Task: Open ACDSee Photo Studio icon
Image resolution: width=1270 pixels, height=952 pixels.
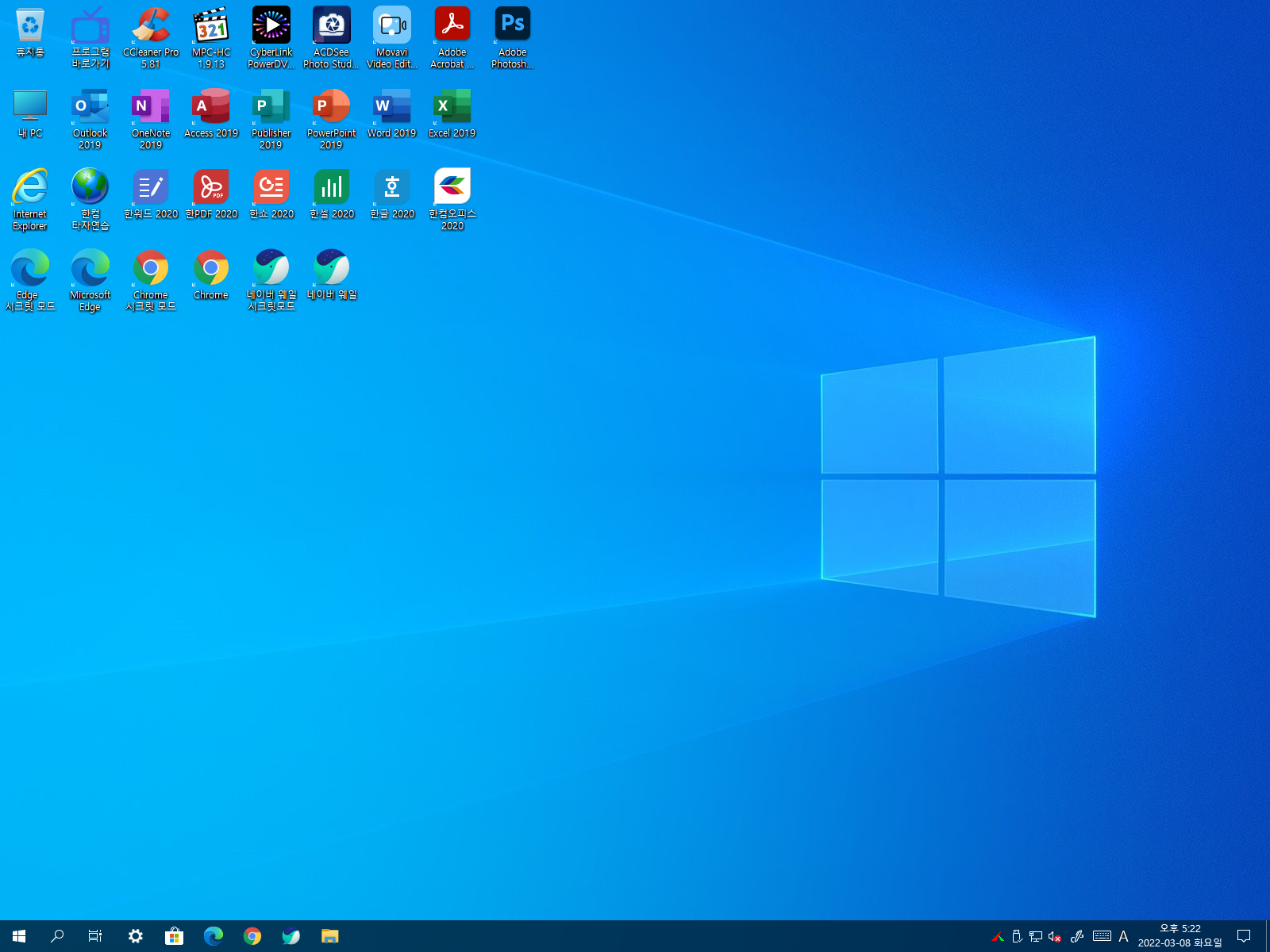Action: [332, 38]
